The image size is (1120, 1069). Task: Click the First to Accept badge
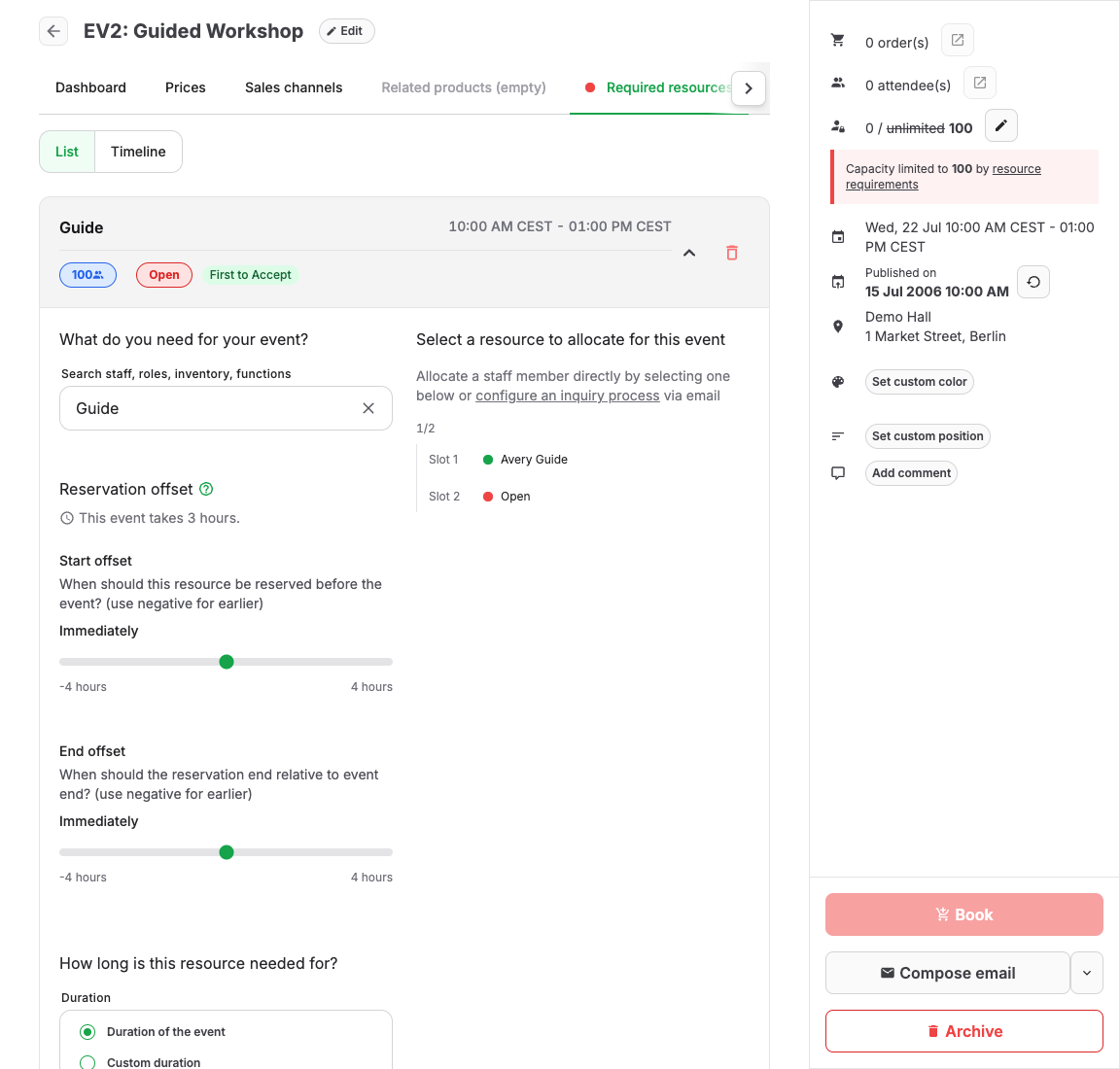(x=250, y=275)
